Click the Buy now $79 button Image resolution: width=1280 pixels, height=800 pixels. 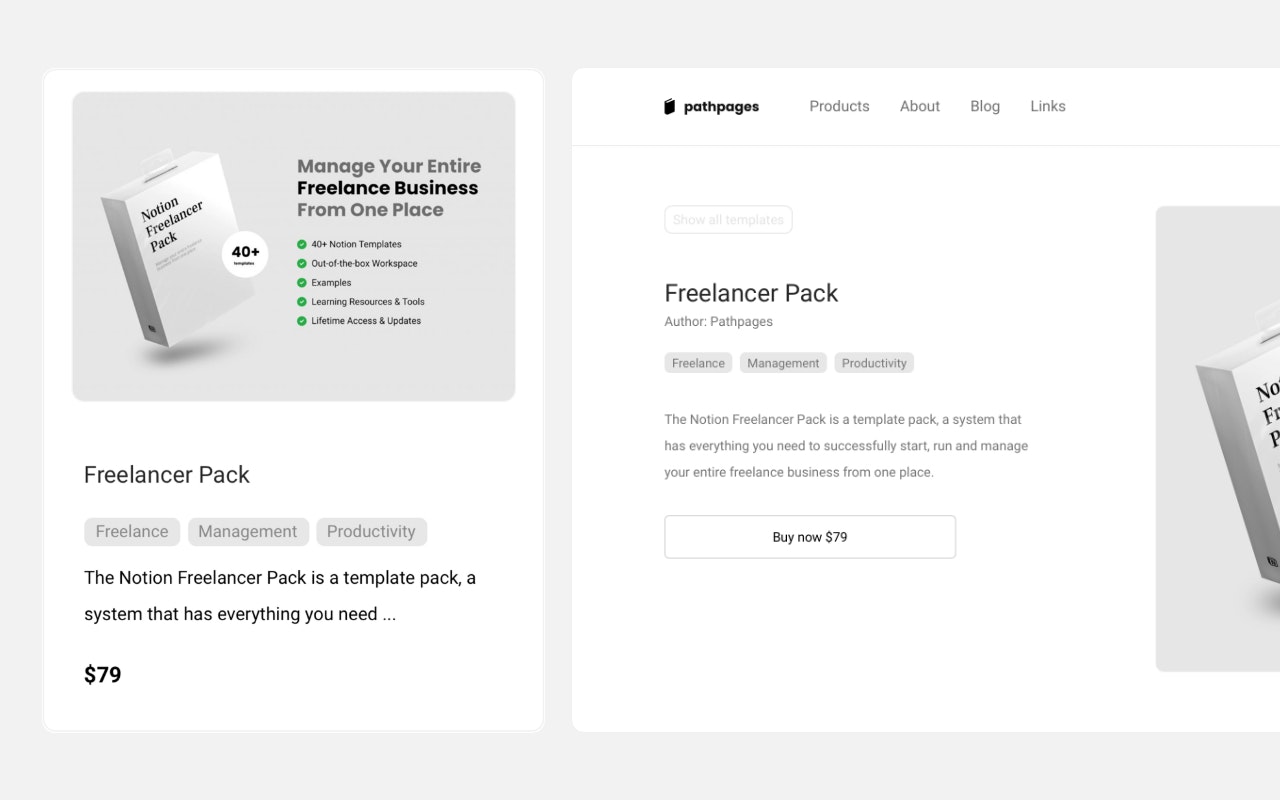(810, 537)
